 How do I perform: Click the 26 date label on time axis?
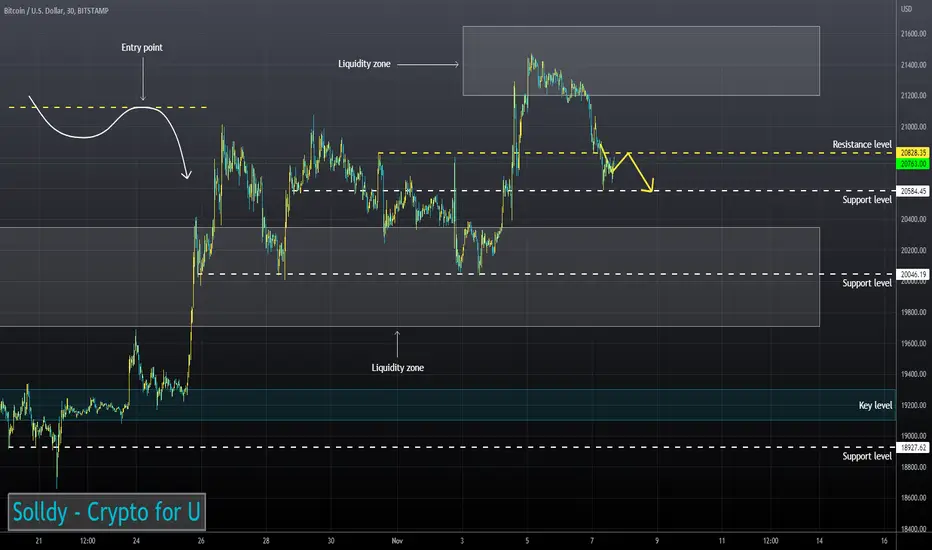coord(201,540)
